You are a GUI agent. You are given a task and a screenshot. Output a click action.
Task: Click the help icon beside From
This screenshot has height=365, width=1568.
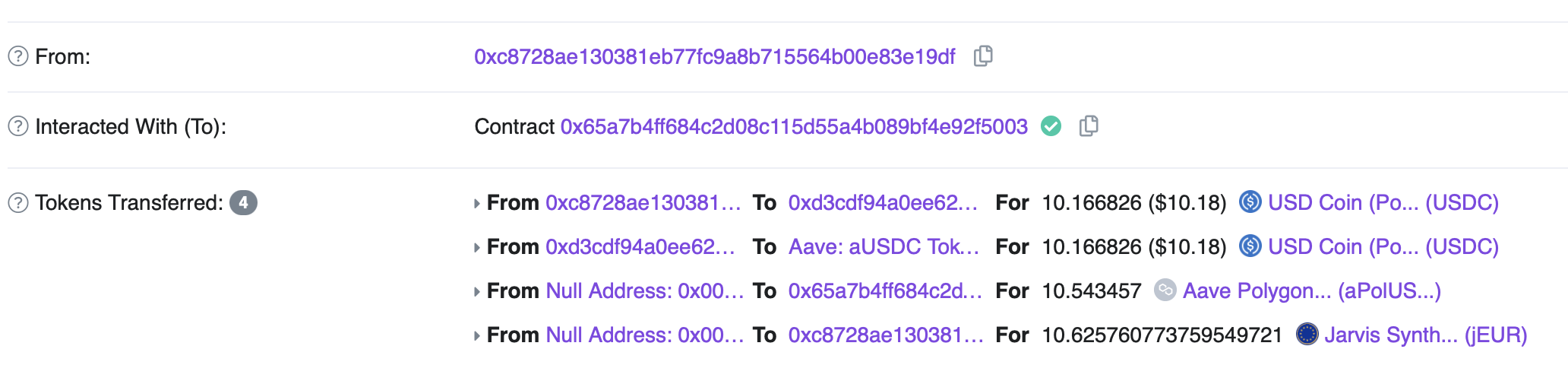pos(18,56)
